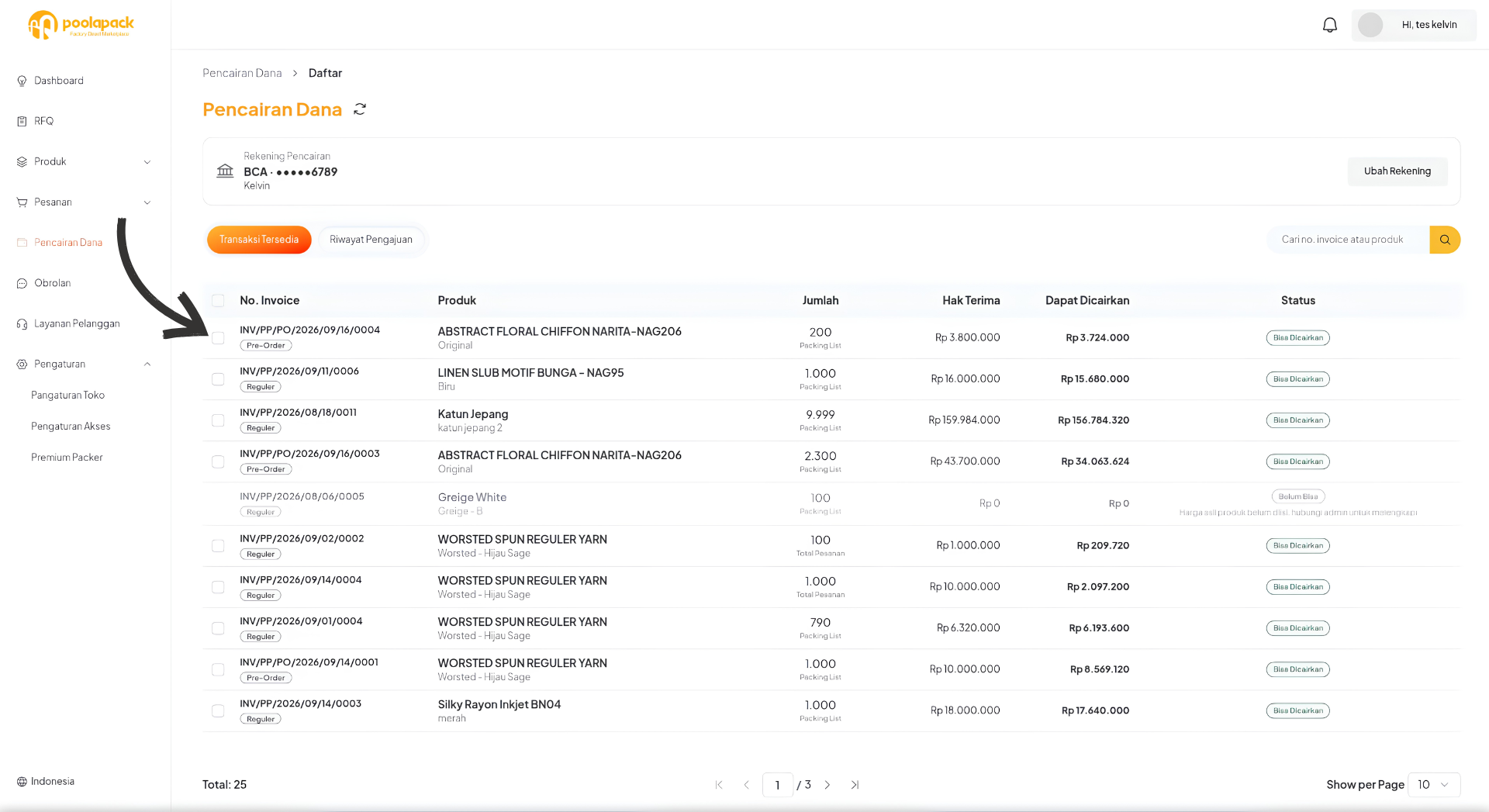Go to the next page arrow
Screen dimensions: 1489x812
827,785
